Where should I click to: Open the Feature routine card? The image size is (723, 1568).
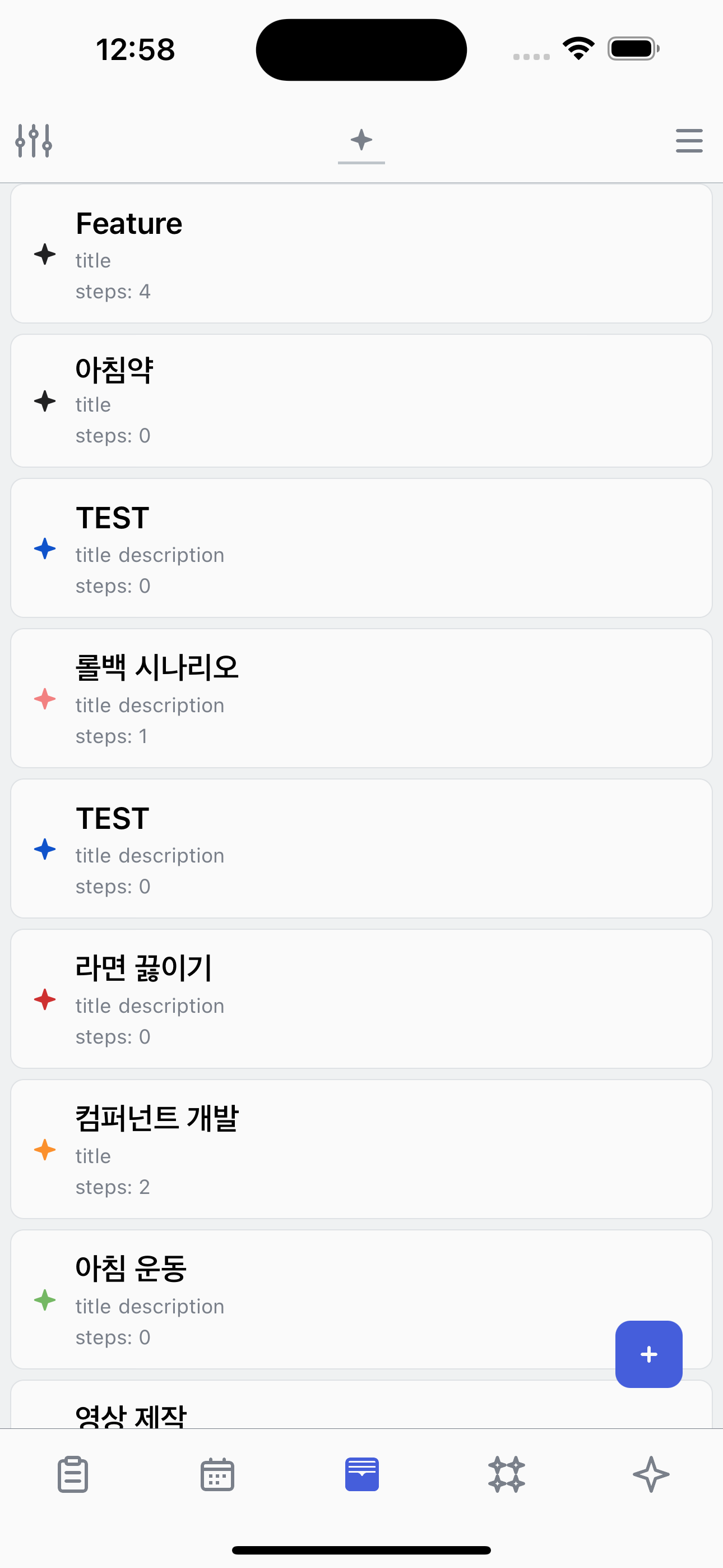pos(361,254)
